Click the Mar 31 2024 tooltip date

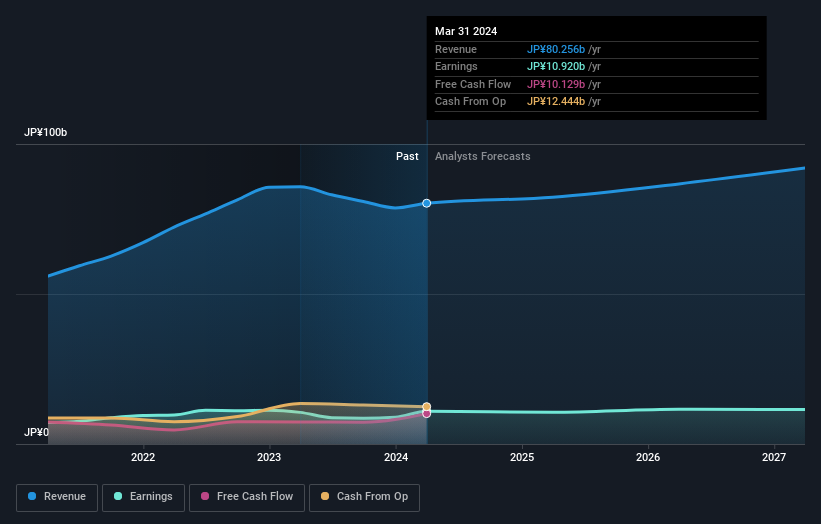coord(466,31)
